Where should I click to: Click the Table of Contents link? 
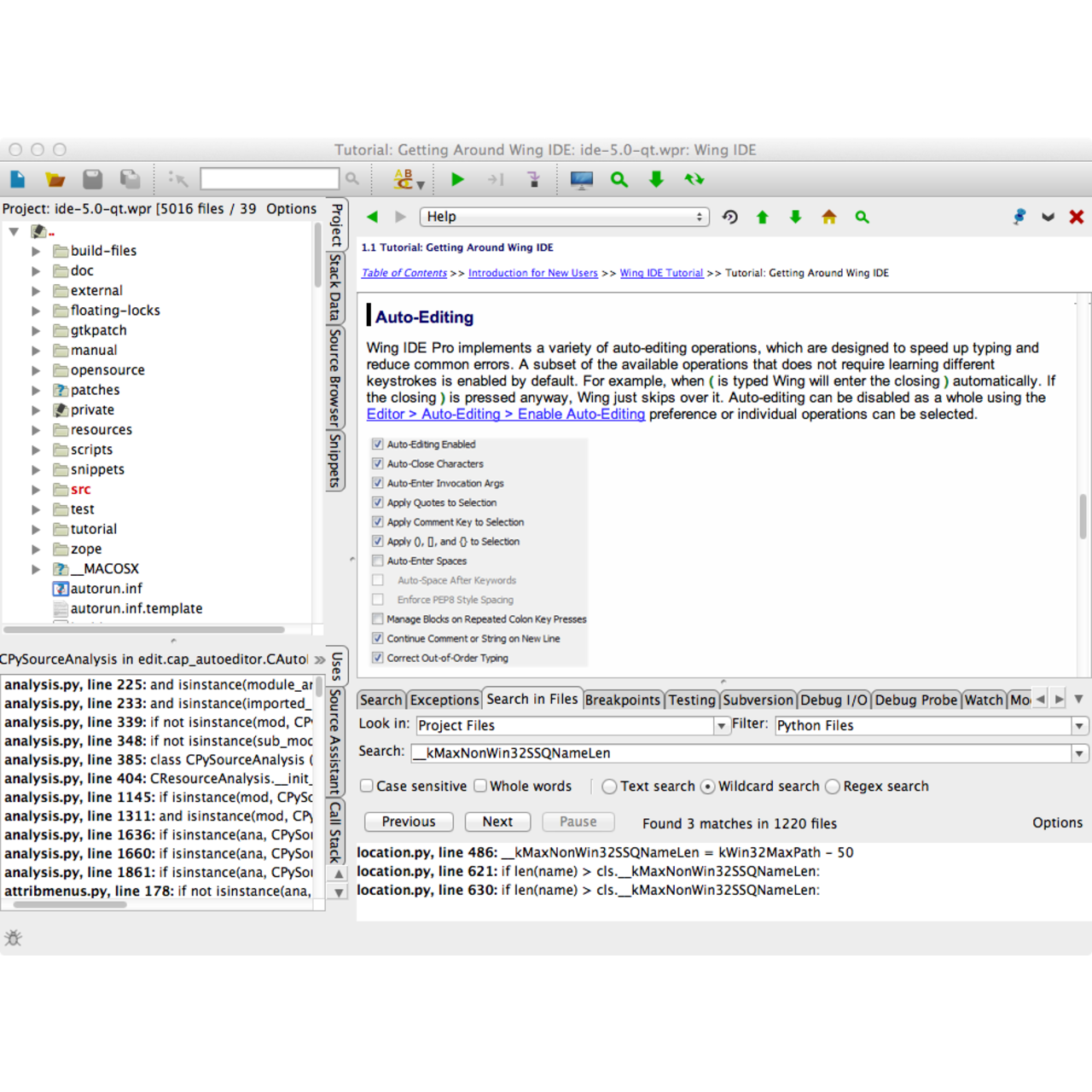point(404,273)
